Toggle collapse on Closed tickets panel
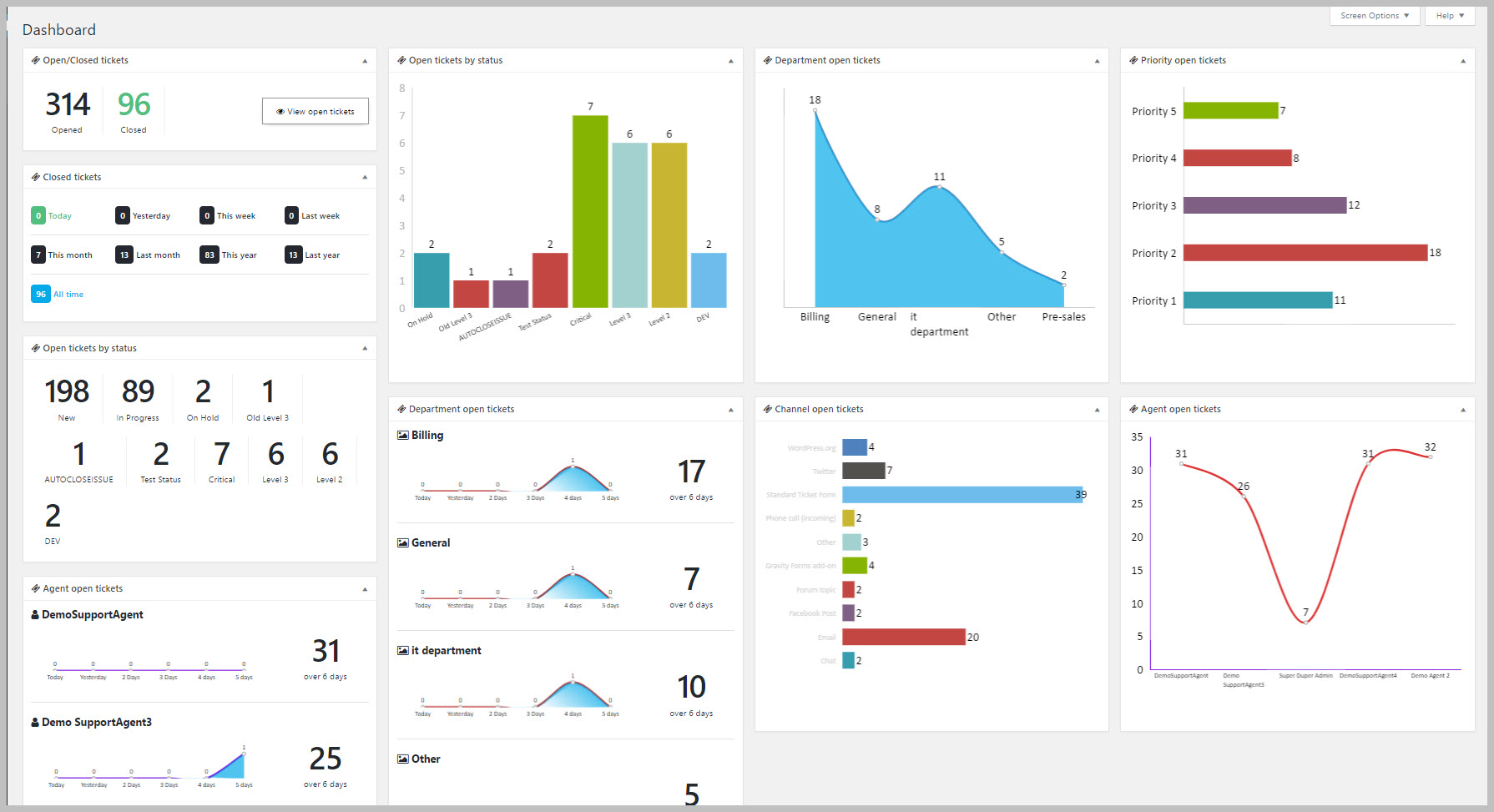1494x812 pixels. 365,176
